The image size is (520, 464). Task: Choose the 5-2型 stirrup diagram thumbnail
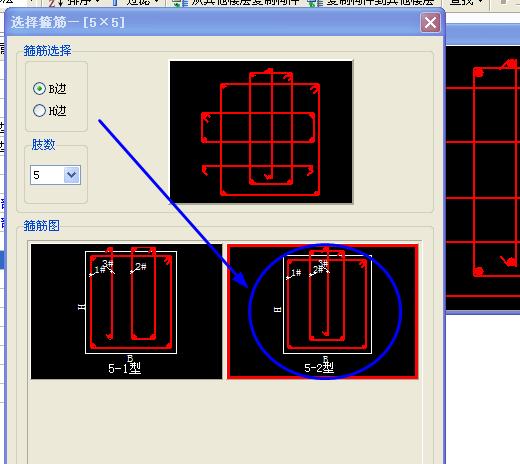(323, 311)
